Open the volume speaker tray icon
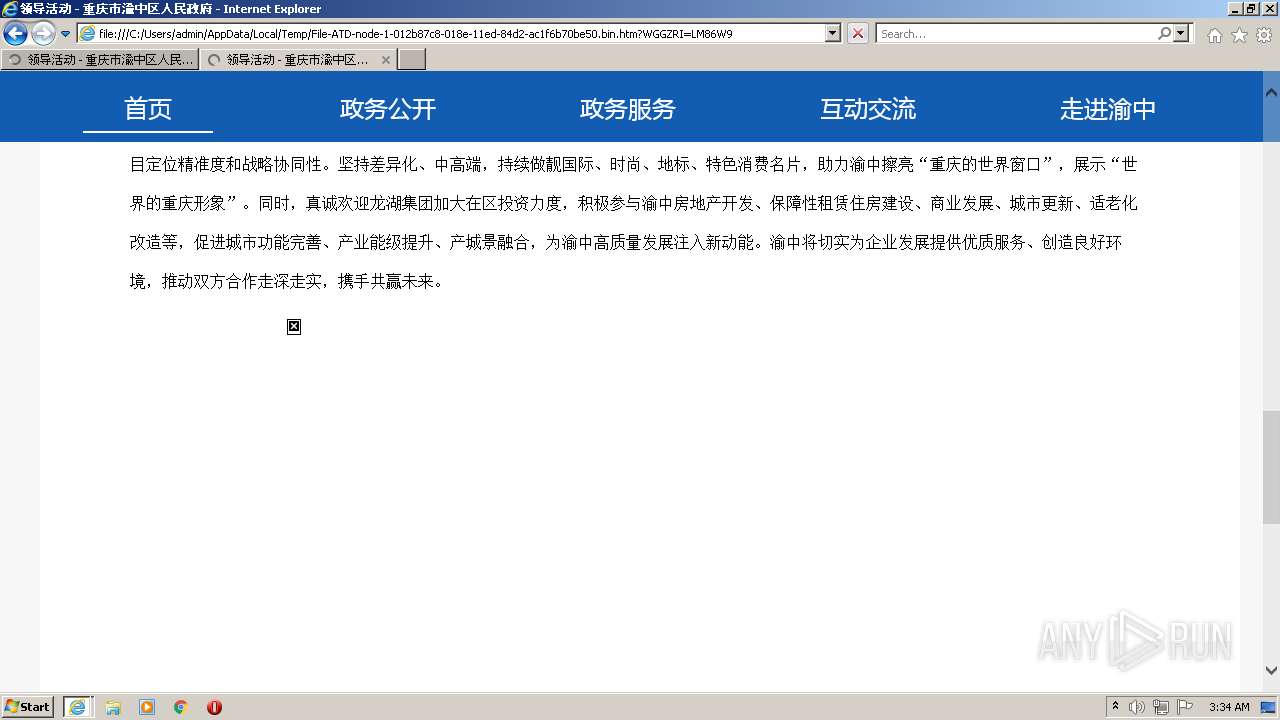Screen dimensions: 1280x720 tap(1137, 707)
